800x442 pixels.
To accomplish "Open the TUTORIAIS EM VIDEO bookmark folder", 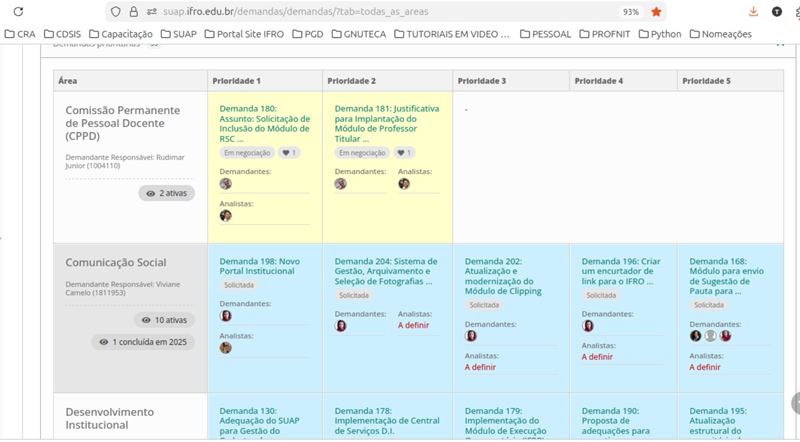I will [x=451, y=34].
